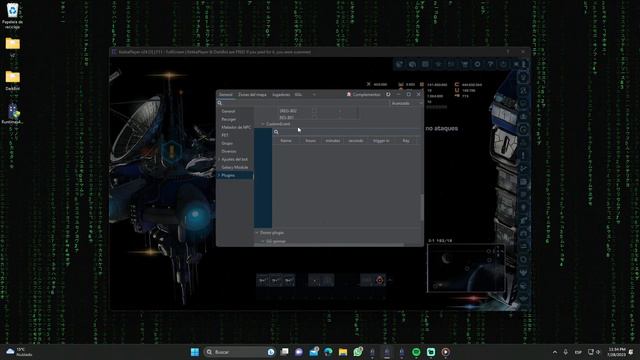Click the minutes column header
640x360 pixels.
click(333, 141)
